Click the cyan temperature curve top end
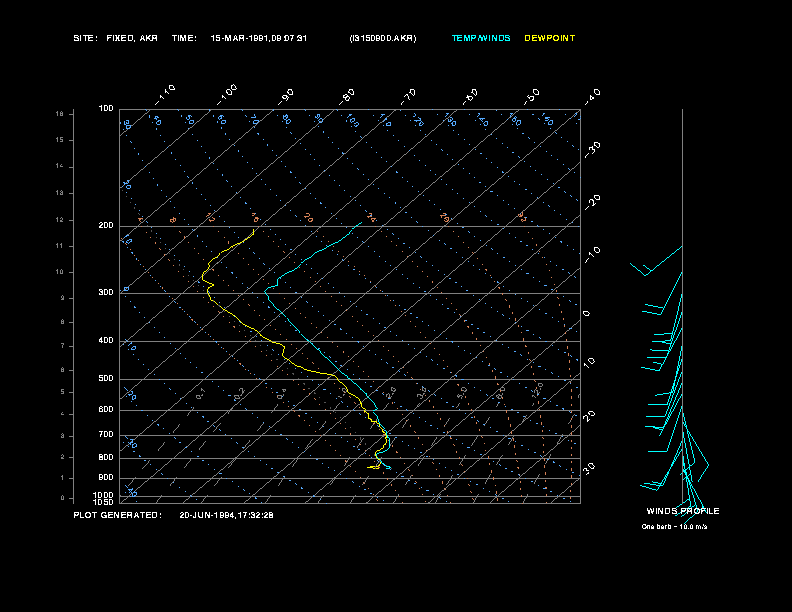This screenshot has height=612, width=792. point(361,223)
